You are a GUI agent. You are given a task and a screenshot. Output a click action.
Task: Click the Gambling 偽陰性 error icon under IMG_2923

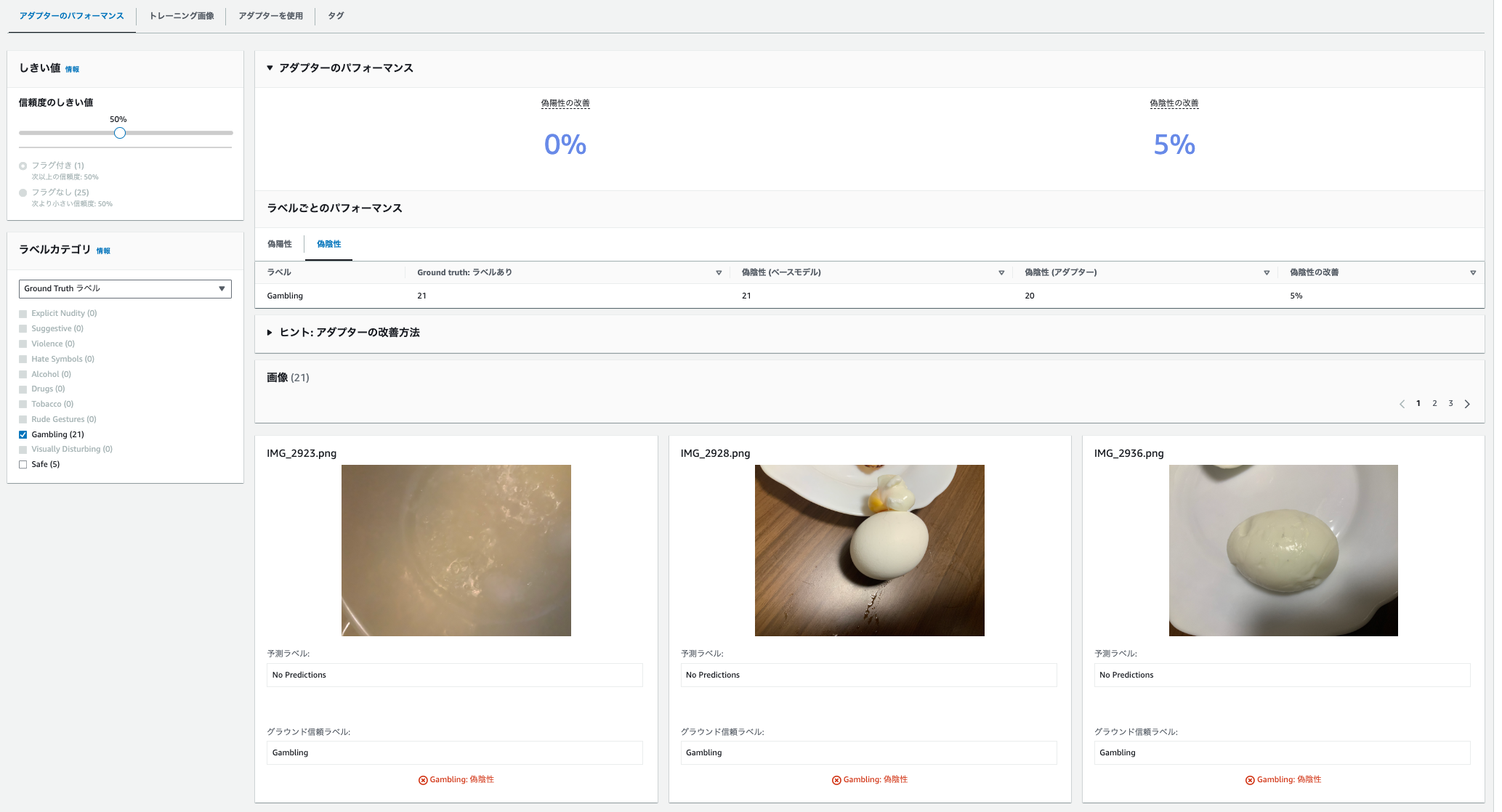[x=423, y=780]
